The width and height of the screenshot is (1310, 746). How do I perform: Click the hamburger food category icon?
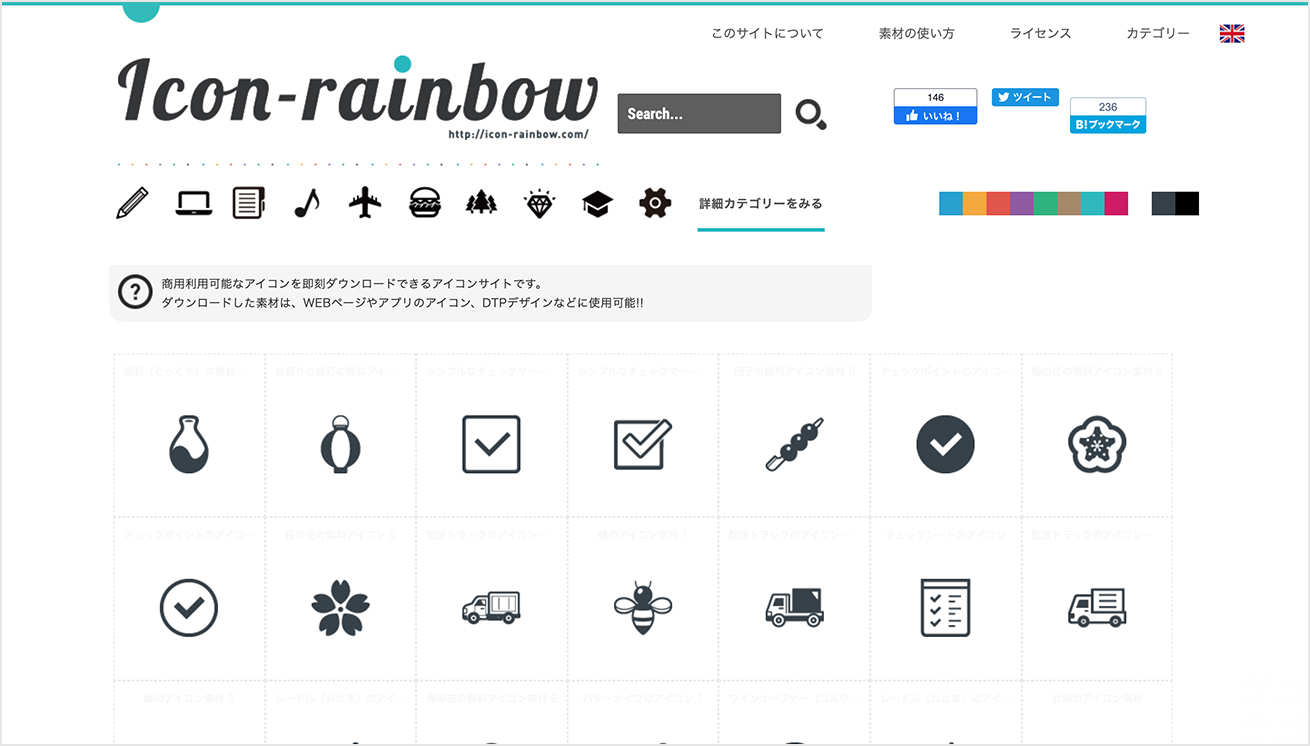coord(423,202)
